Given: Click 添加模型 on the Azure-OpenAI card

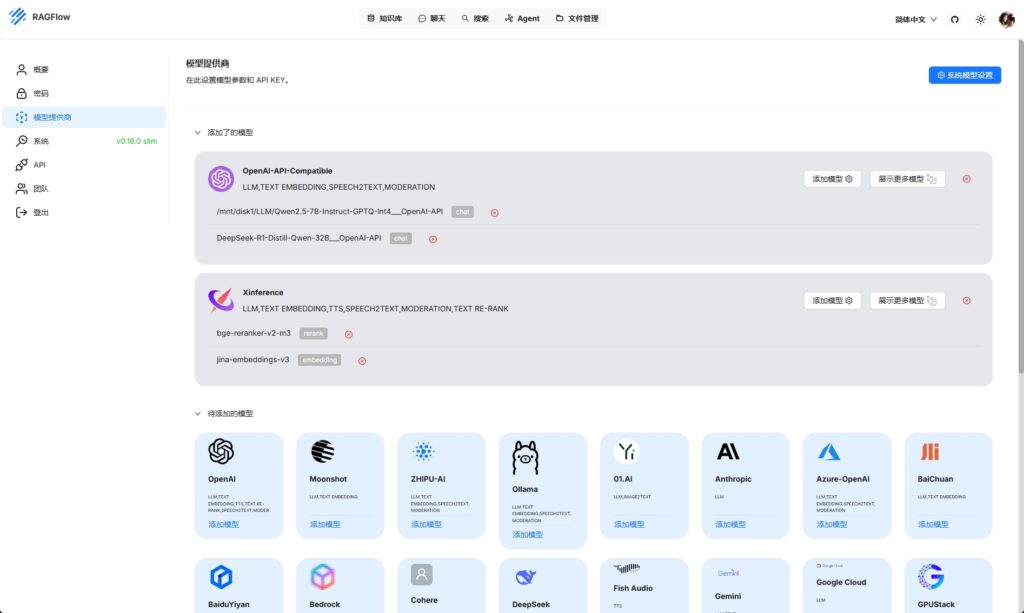Looking at the screenshot, I should point(831,524).
